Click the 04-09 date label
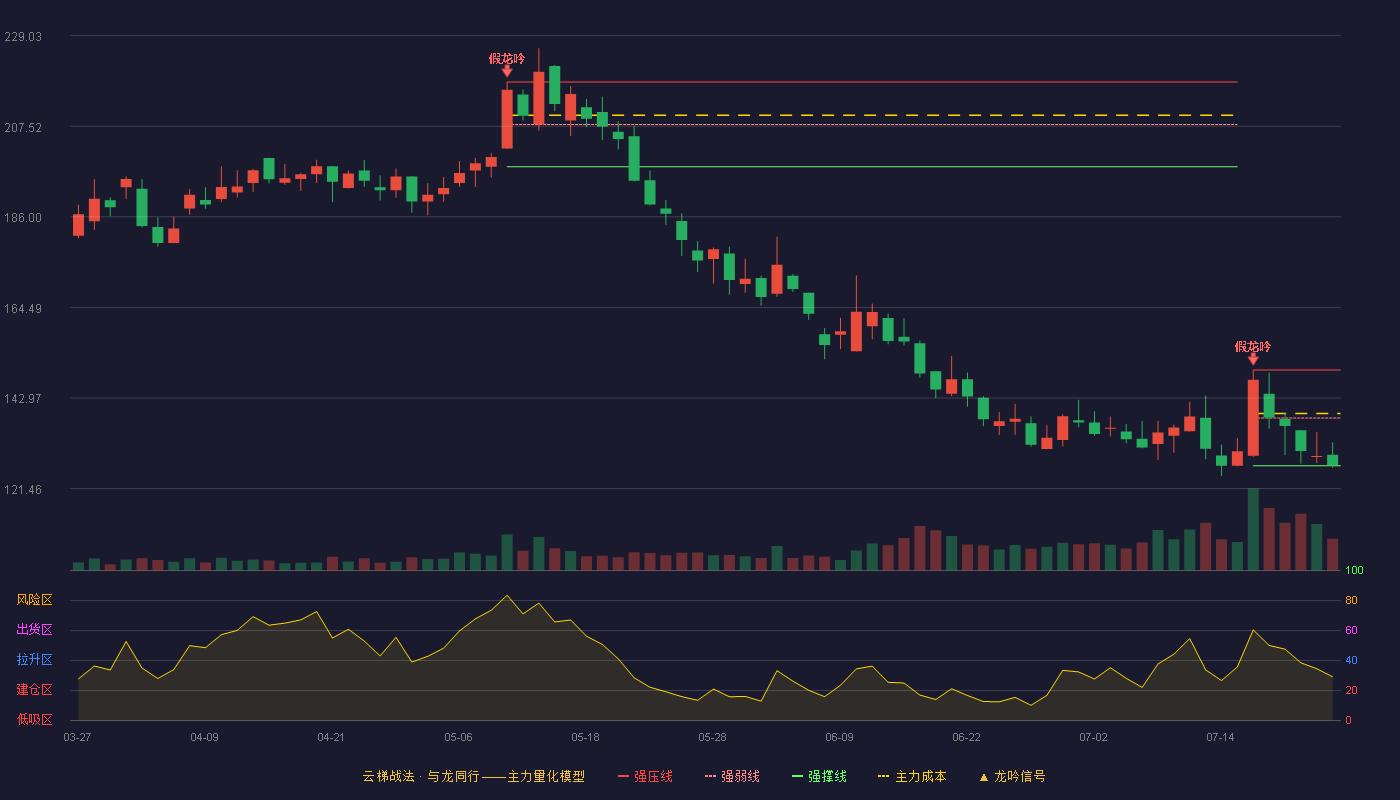Screen dimensions: 1400x800 point(204,737)
